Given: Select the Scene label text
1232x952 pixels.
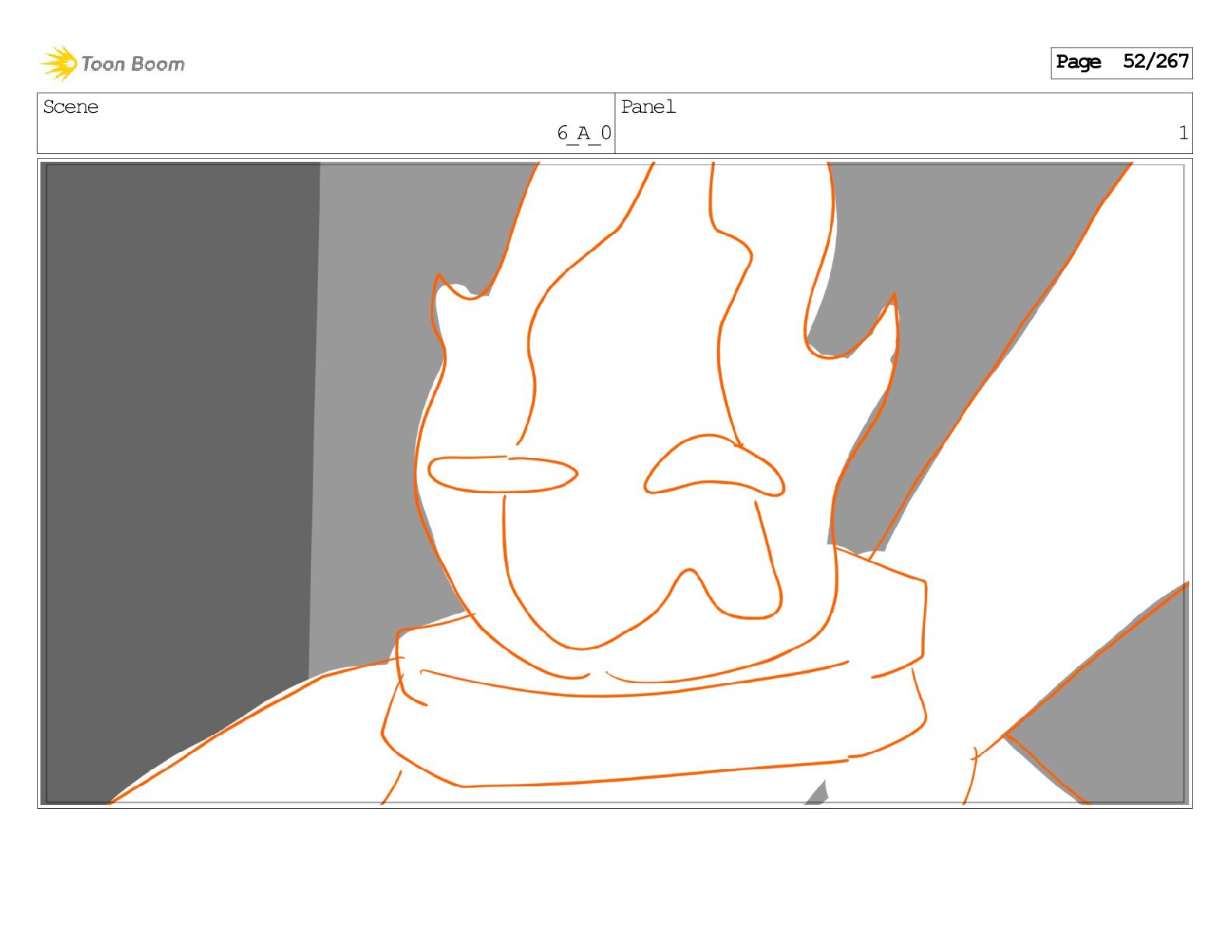Looking at the screenshot, I should [x=71, y=107].
